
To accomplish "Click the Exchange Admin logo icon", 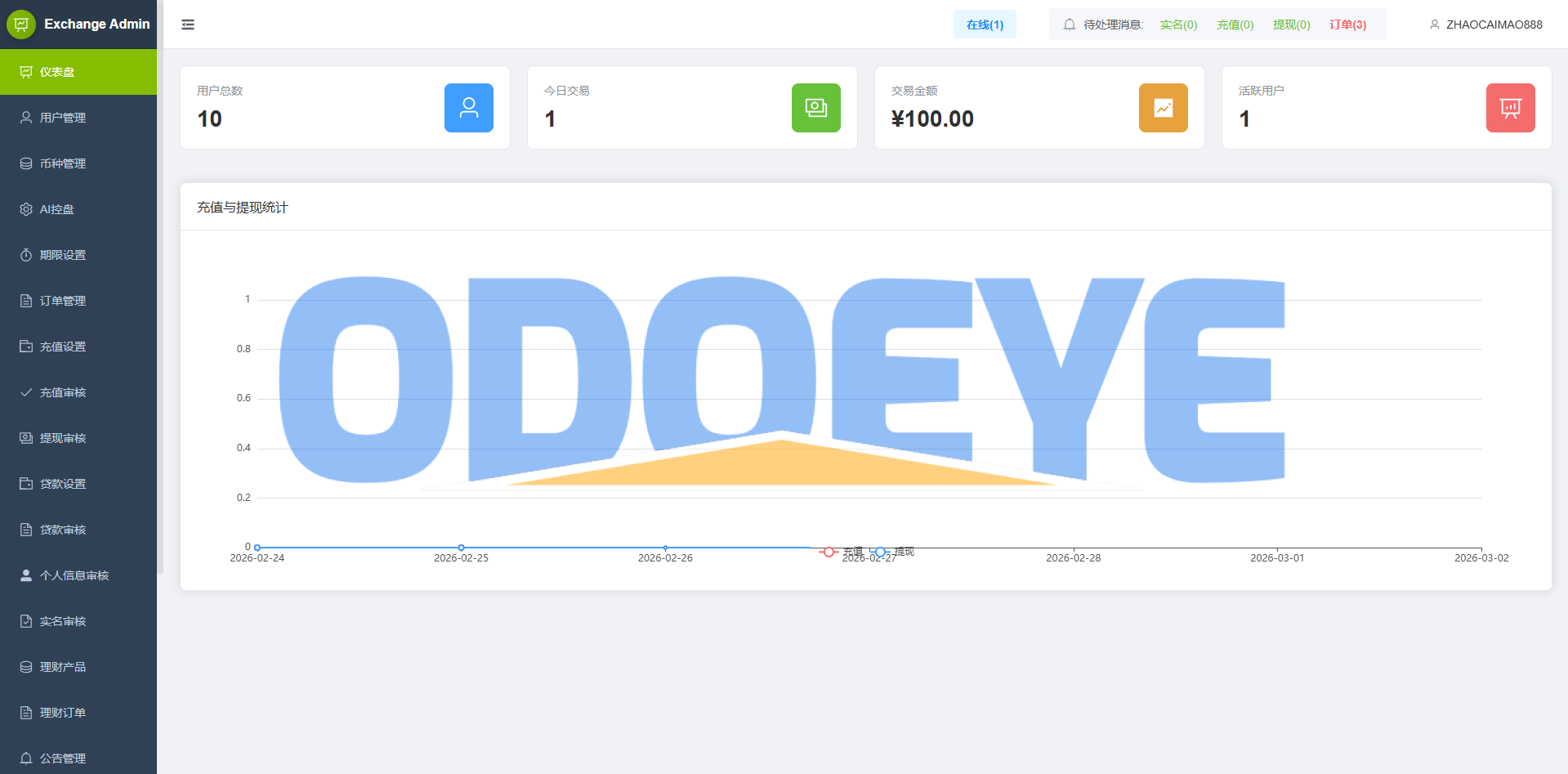I will 21,25.
